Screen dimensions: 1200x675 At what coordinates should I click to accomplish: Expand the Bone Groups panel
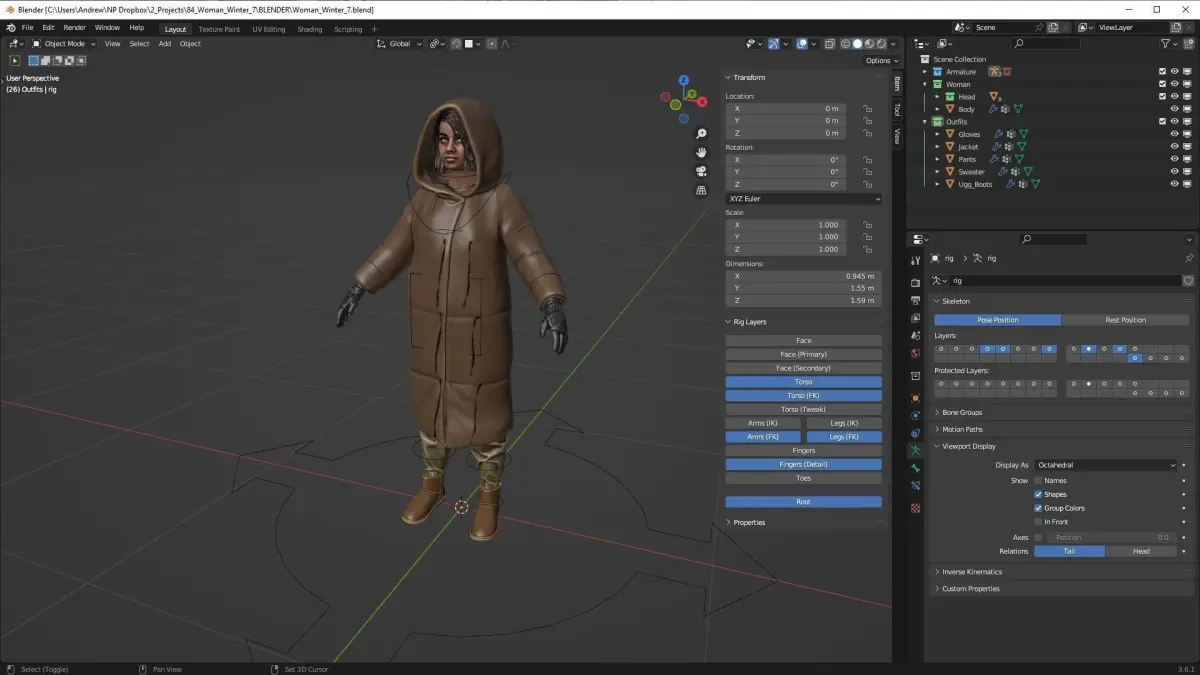click(962, 412)
